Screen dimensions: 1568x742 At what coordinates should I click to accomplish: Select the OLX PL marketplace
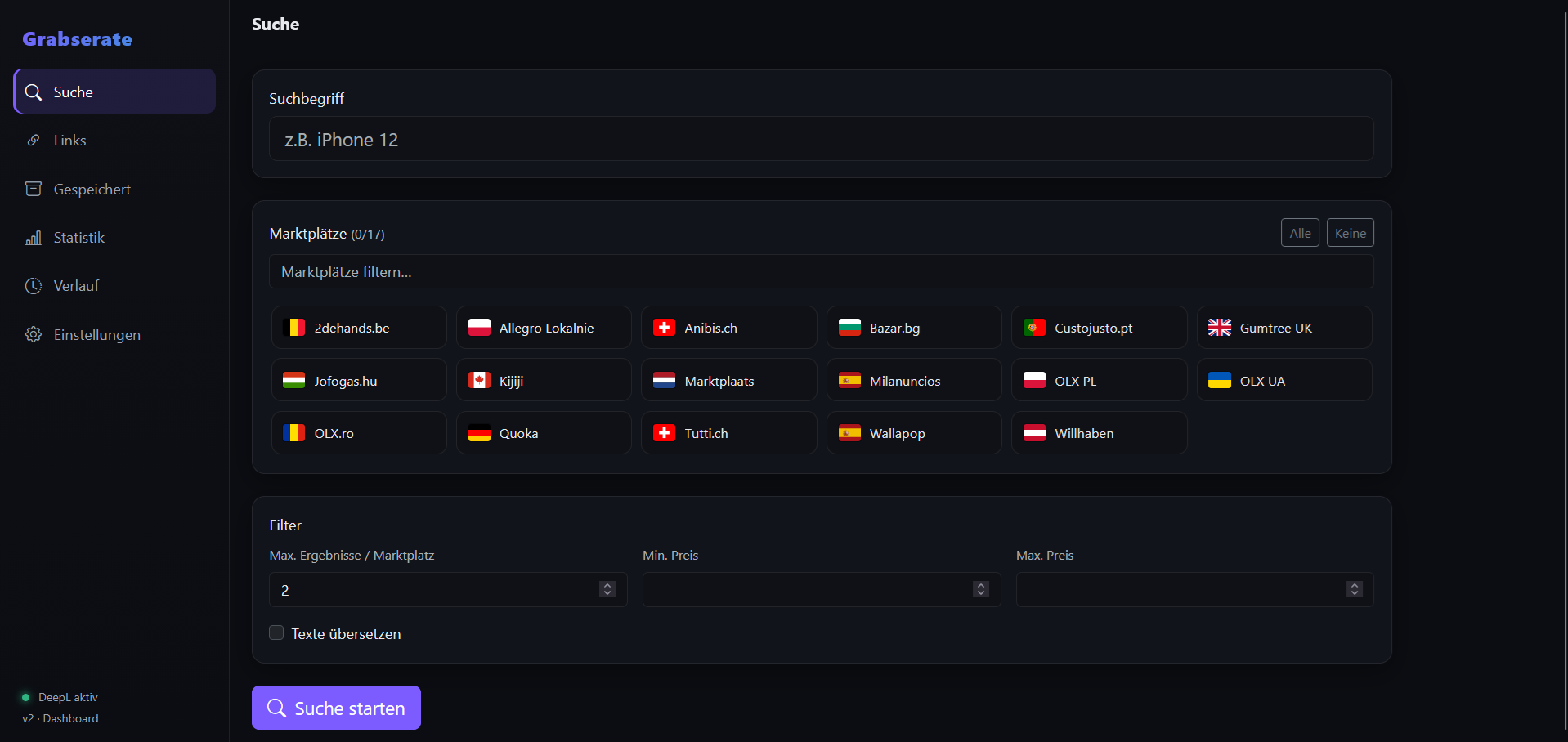(1099, 380)
